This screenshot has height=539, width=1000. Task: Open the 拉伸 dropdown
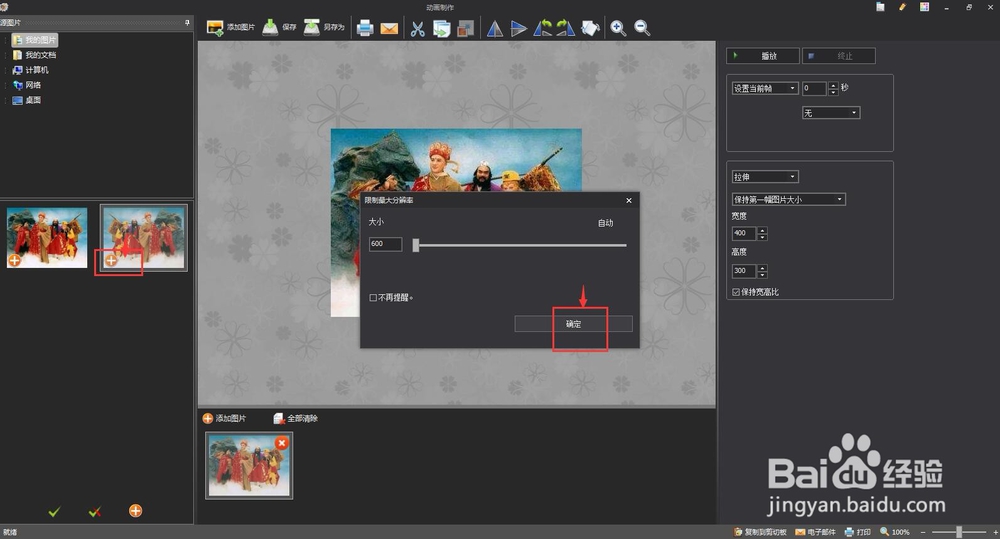click(765, 177)
